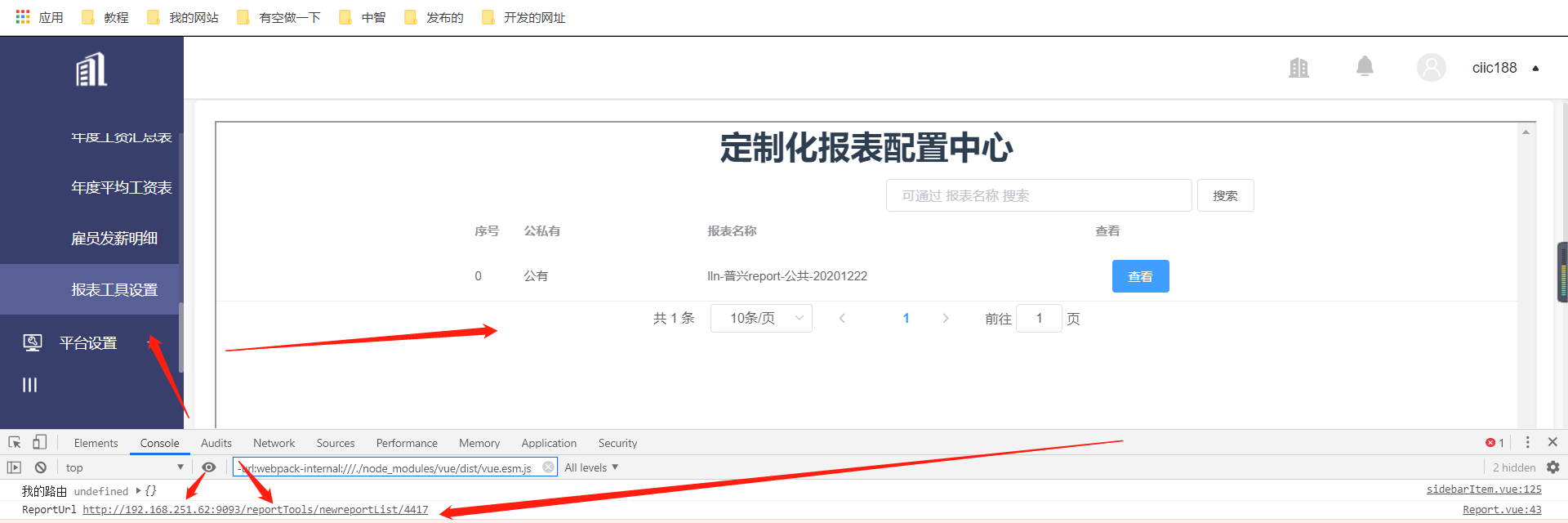Toggle the DevTools device toolbar icon
Viewport: 1568px width, 523px height.
(39, 442)
